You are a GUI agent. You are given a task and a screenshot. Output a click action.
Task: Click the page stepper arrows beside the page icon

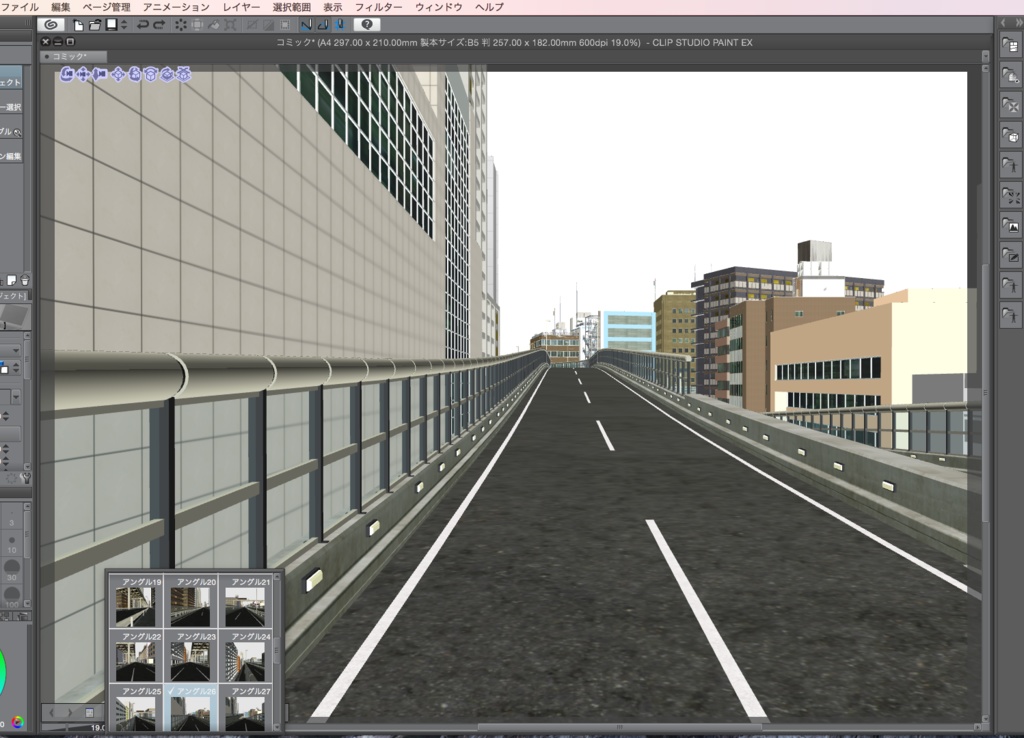pos(125,23)
